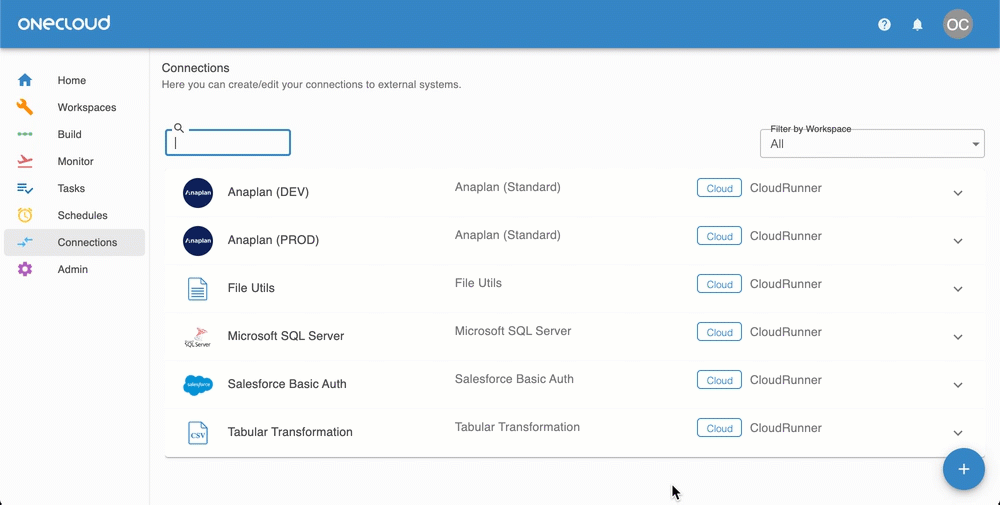
Task: Select the Microsoft SQL Server connection name
Action: click(x=286, y=336)
